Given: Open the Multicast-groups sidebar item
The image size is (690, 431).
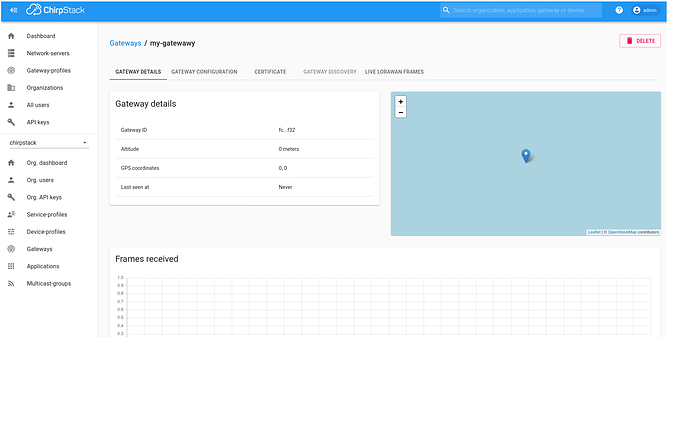Looking at the screenshot, I should (x=48, y=284).
